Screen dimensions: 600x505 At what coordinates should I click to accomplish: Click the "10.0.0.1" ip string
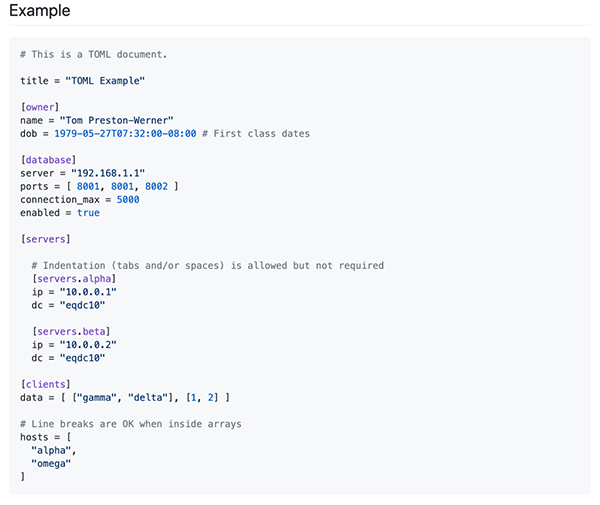click(x=88, y=292)
